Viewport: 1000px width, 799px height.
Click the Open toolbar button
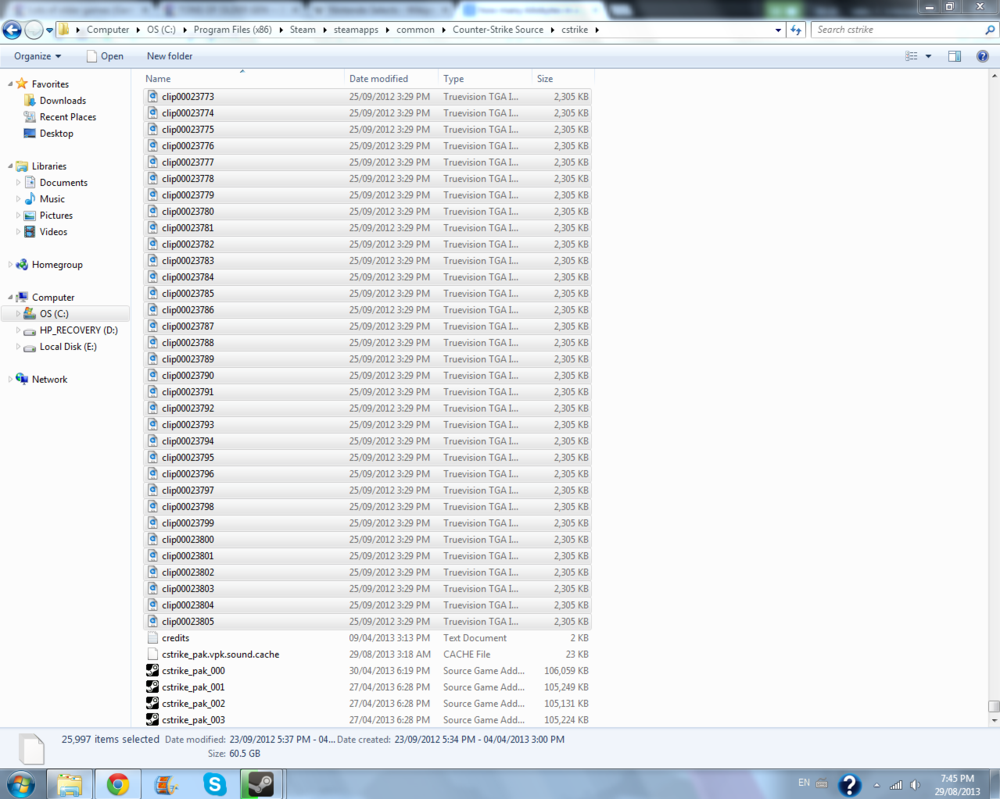105,56
